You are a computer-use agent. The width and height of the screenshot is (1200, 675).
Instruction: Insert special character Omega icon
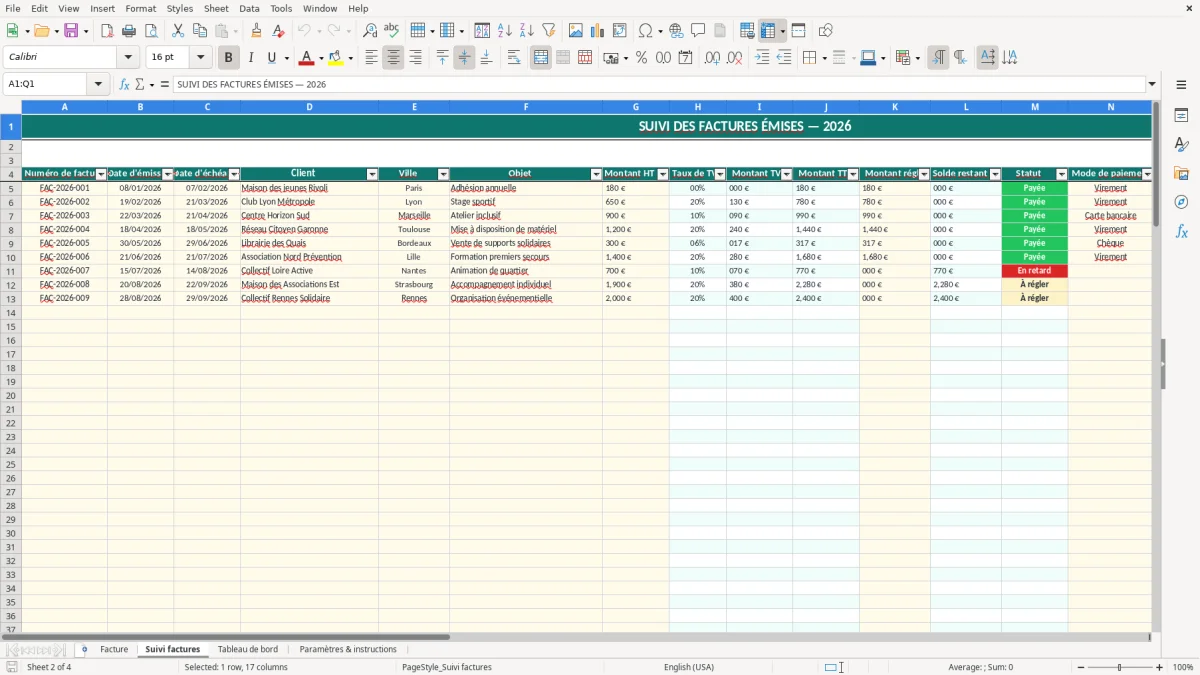click(x=646, y=31)
